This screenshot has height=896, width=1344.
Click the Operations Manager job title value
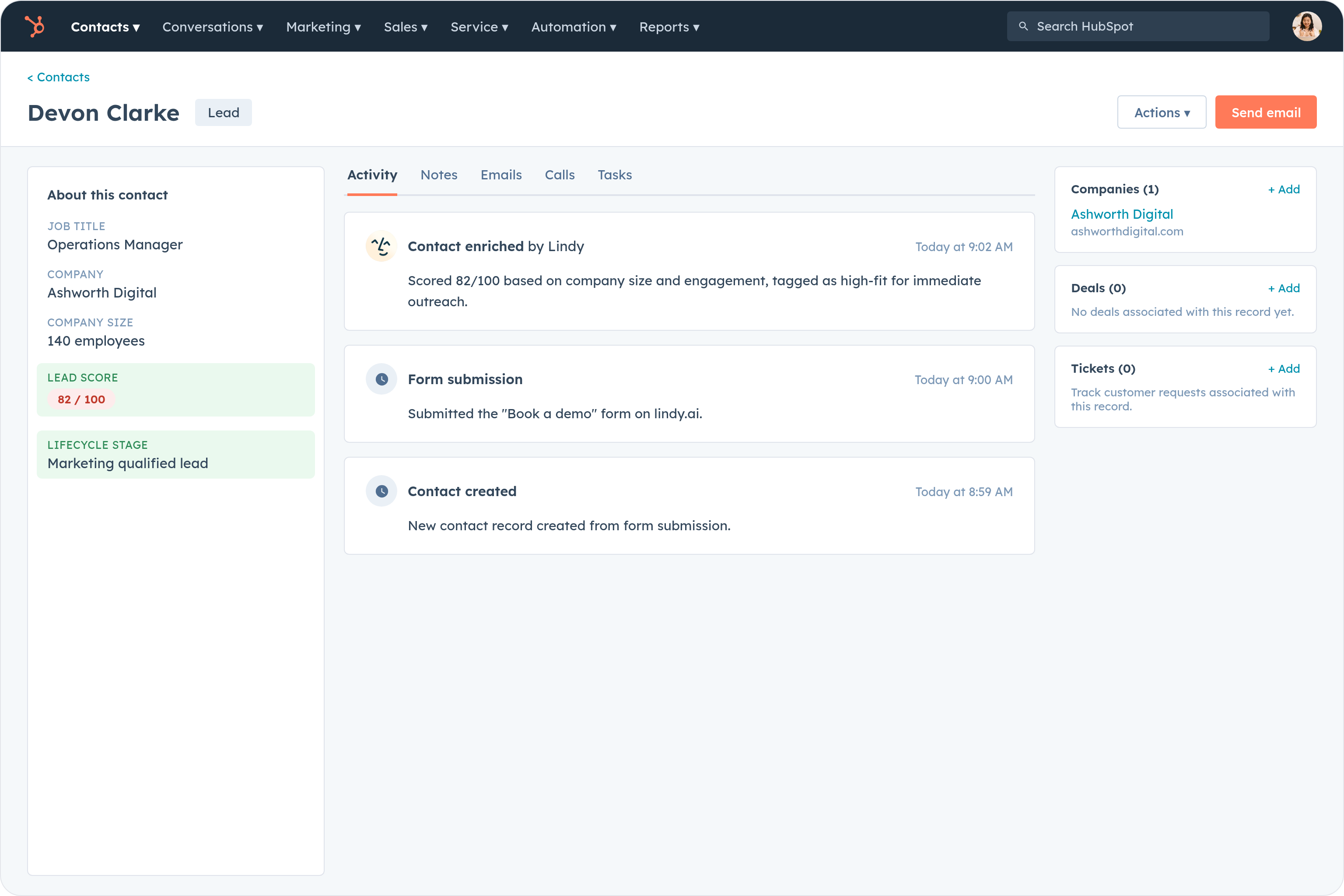click(x=115, y=245)
